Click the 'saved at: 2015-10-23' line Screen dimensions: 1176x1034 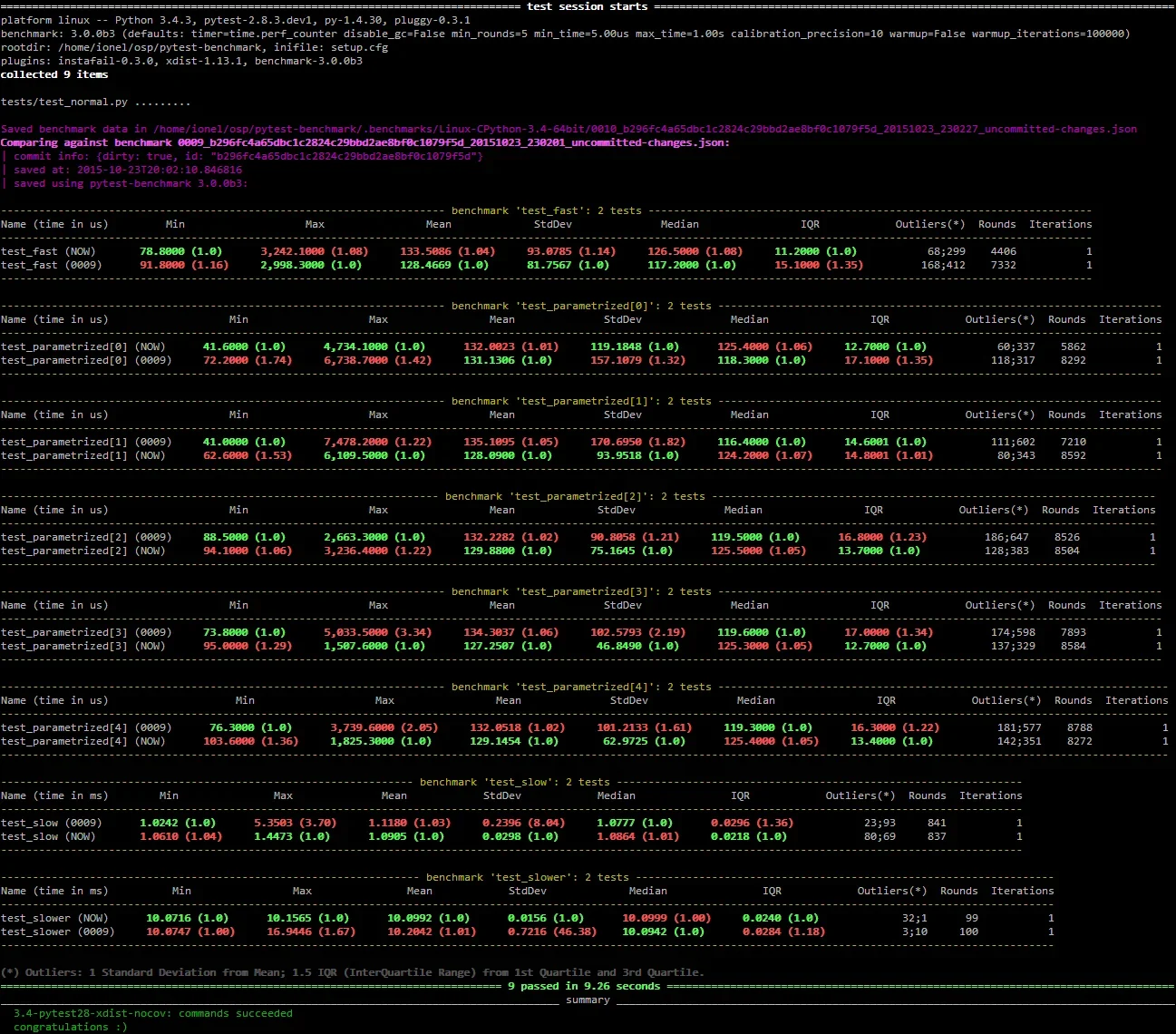(x=121, y=170)
